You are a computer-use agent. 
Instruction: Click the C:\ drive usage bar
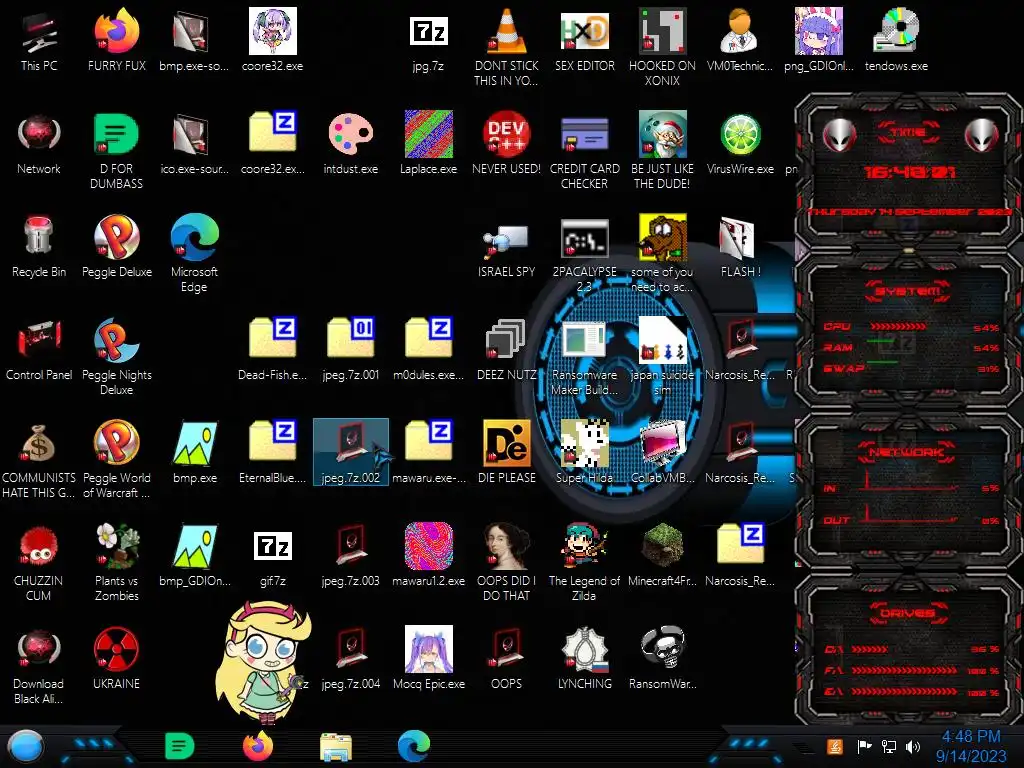pos(869,649)
